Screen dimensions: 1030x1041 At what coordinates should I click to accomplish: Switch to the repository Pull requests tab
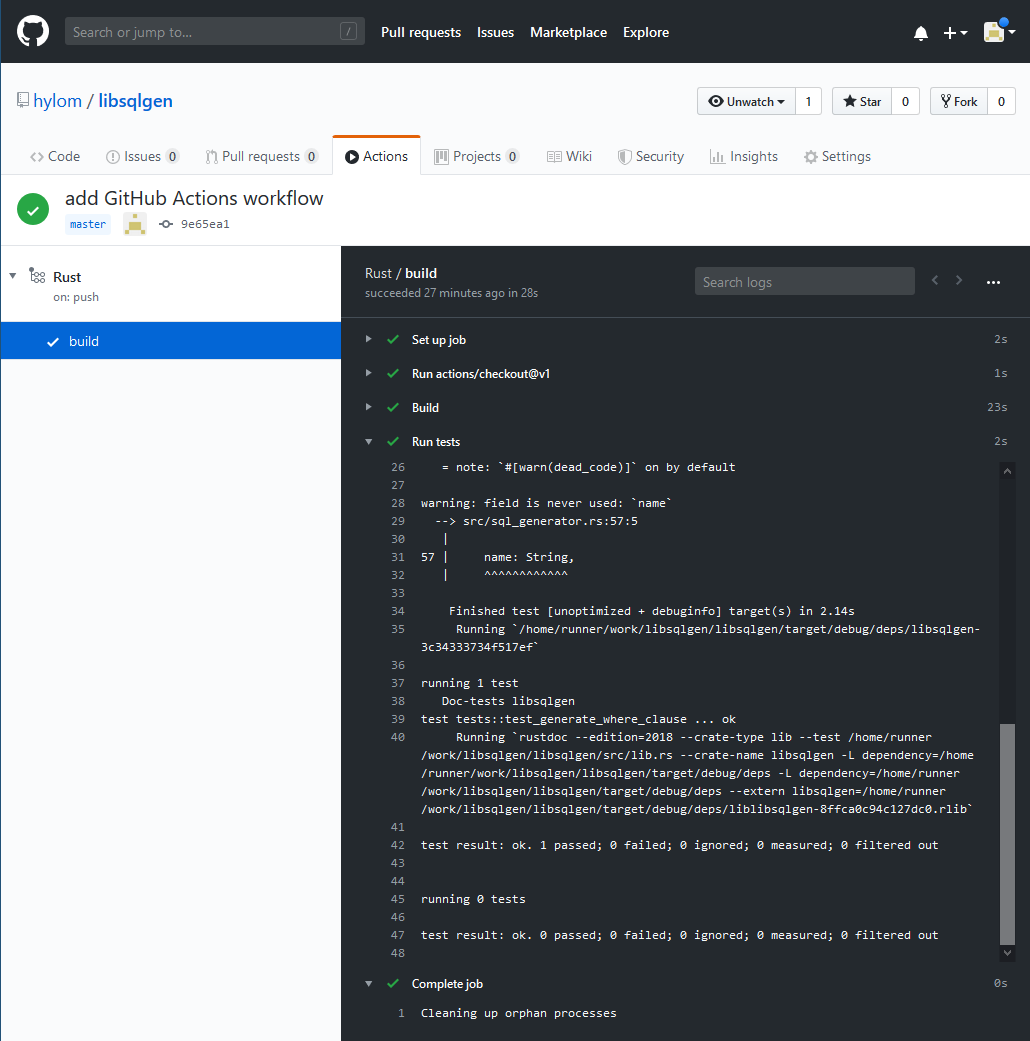coord(262,157)
